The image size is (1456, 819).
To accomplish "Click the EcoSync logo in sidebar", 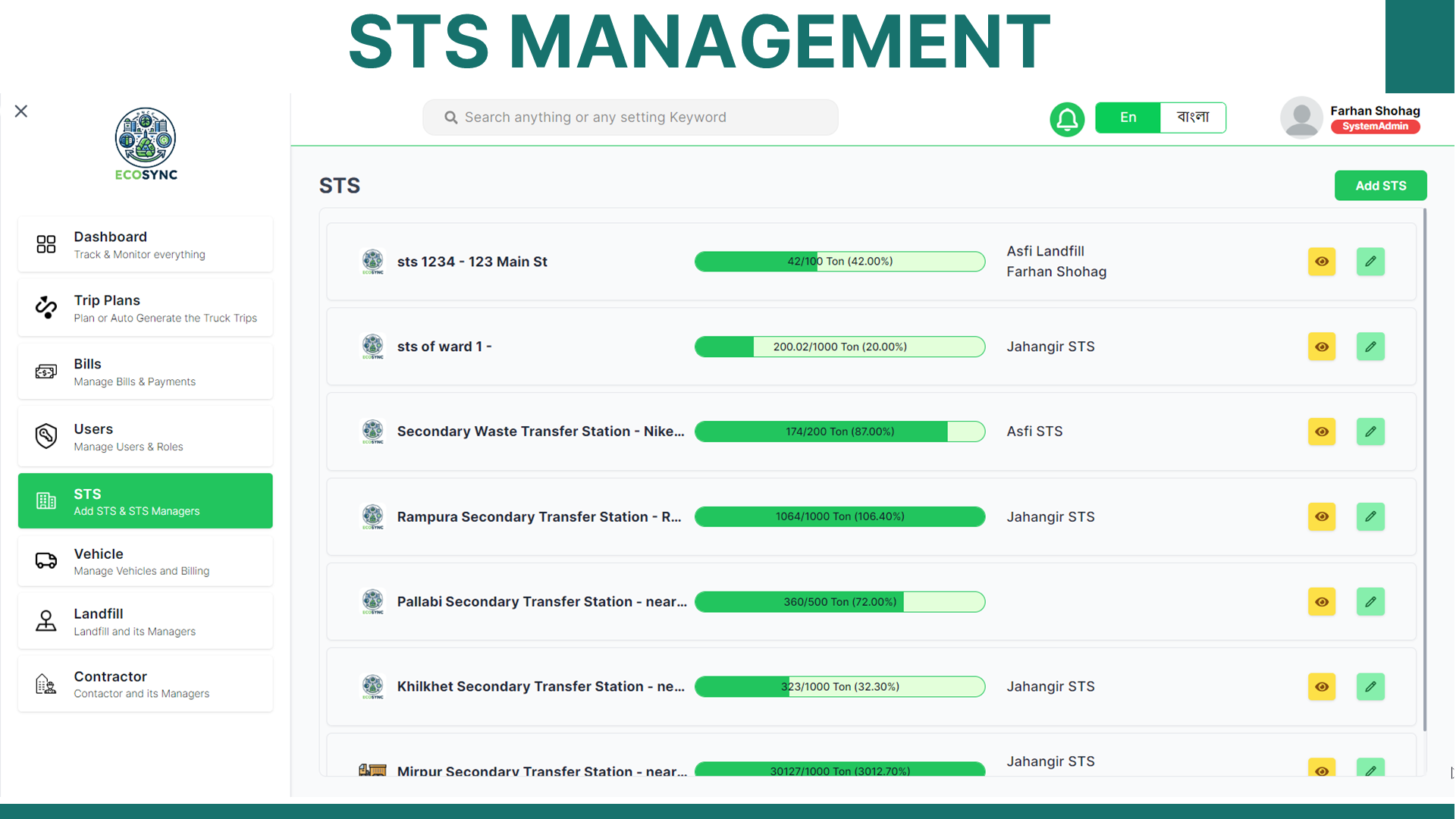I will coord(146,144).
